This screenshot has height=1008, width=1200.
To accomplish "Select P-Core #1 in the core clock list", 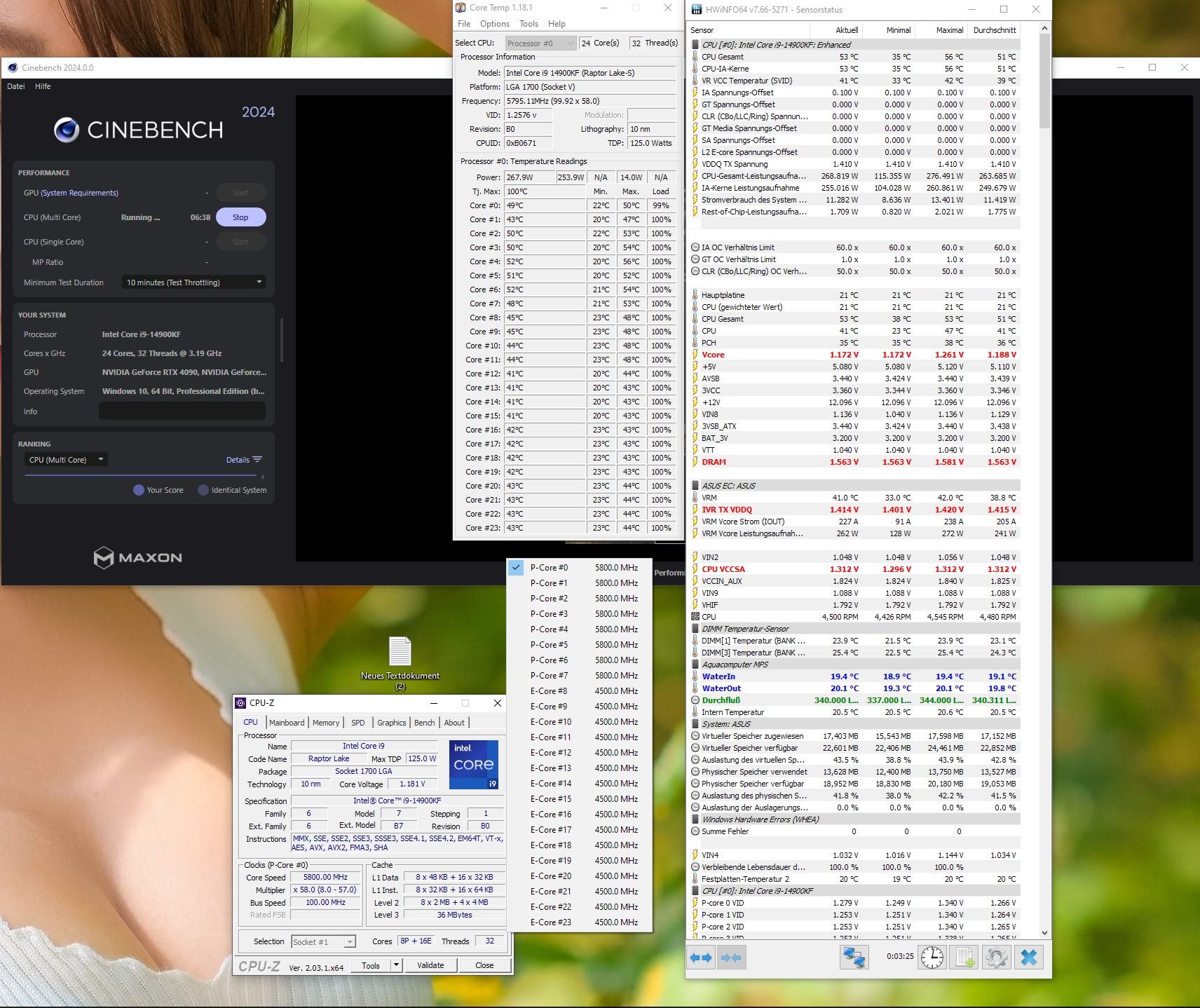I will click(580, 583).
